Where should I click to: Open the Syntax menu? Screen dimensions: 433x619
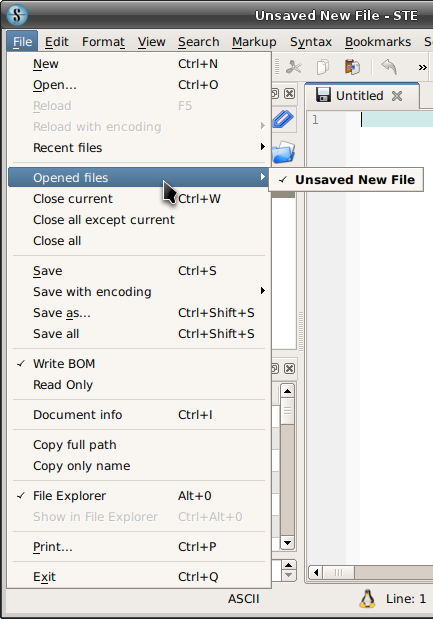(x=311, y=41)
